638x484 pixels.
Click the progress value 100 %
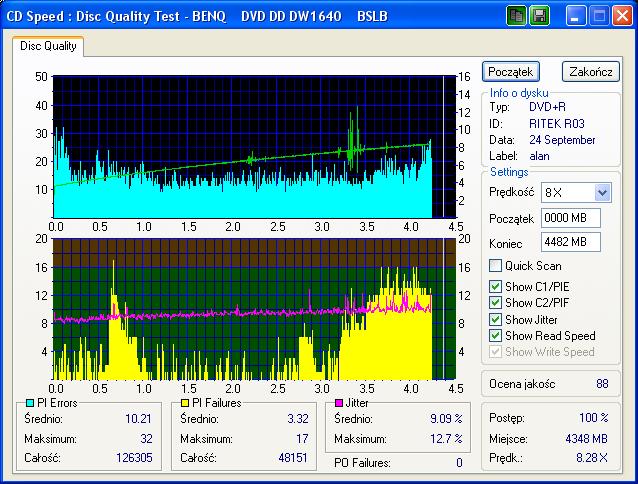594,418
